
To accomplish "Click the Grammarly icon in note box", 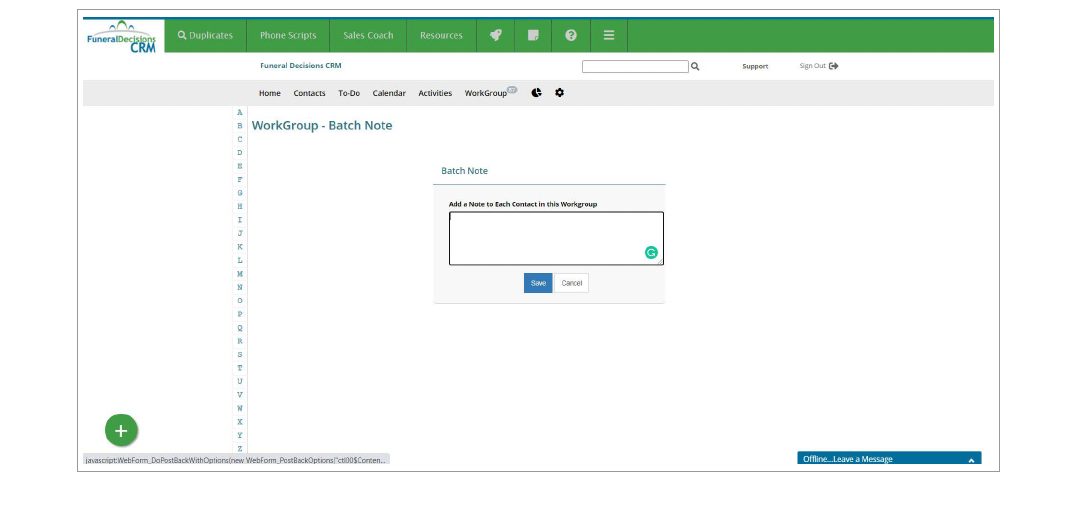I will pos(651,253).
